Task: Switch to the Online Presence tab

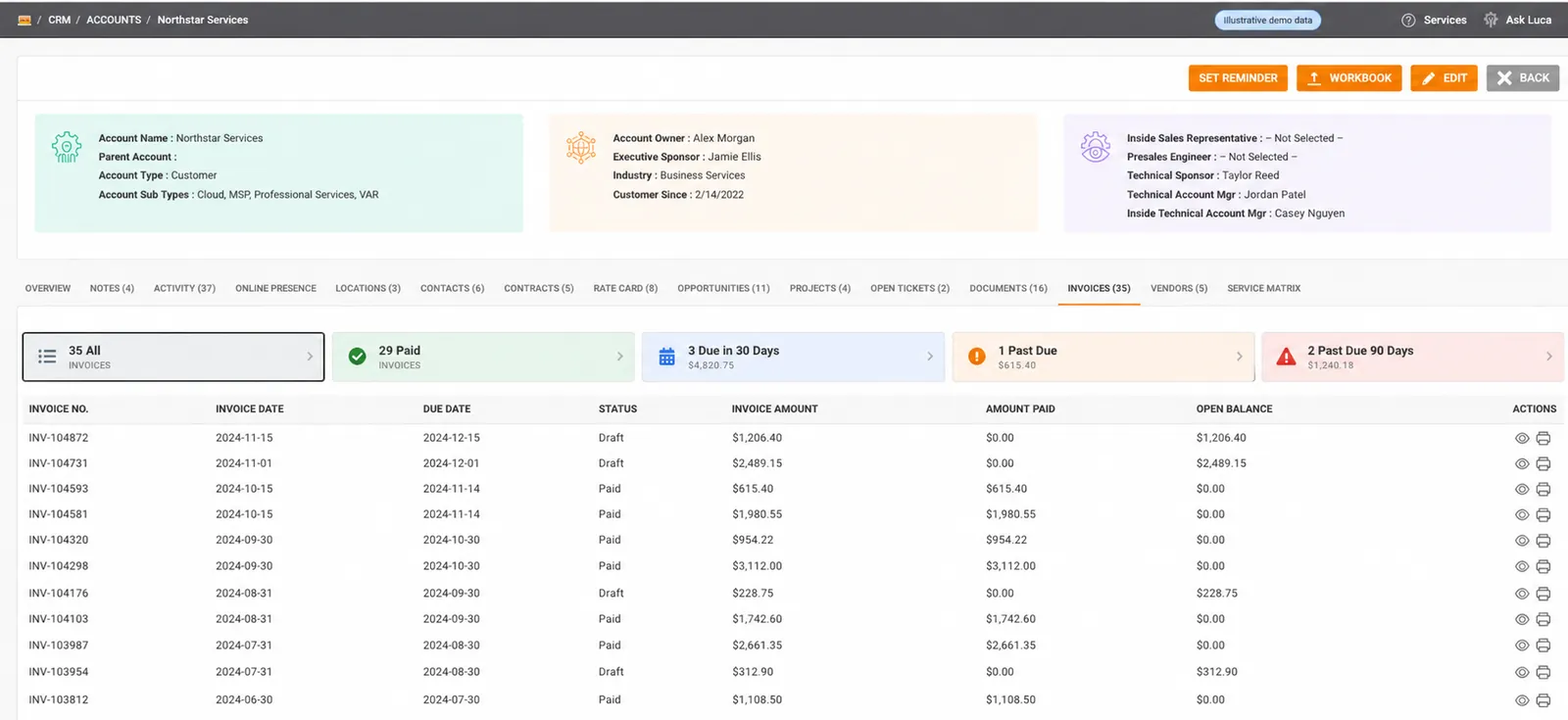Action: tap(275, 289)
